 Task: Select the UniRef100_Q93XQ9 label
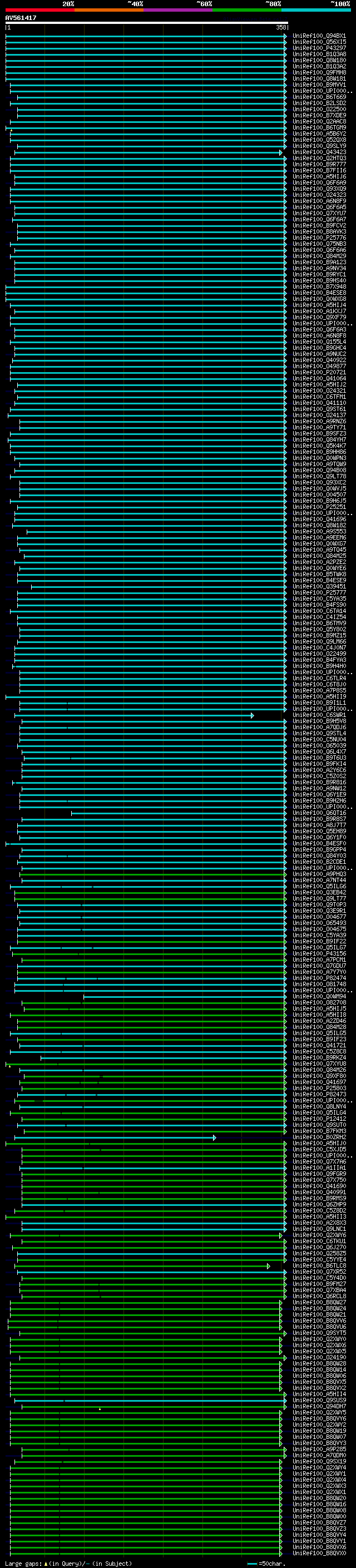click(x=319, y=189)
